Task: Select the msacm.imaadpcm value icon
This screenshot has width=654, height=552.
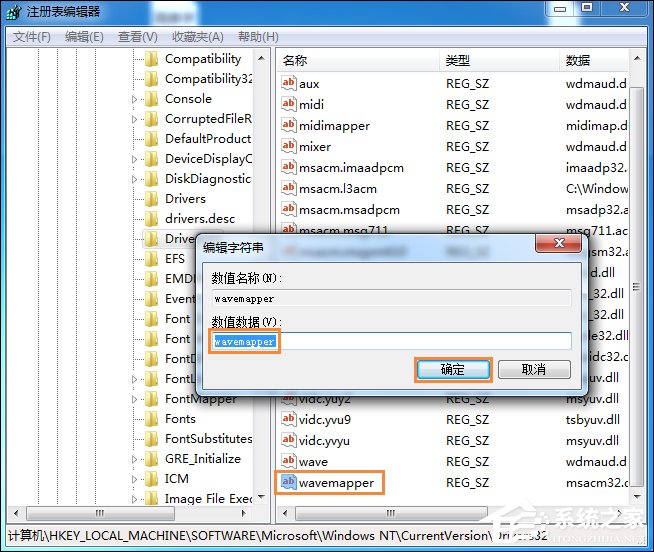Action: (x=289, y=168)
